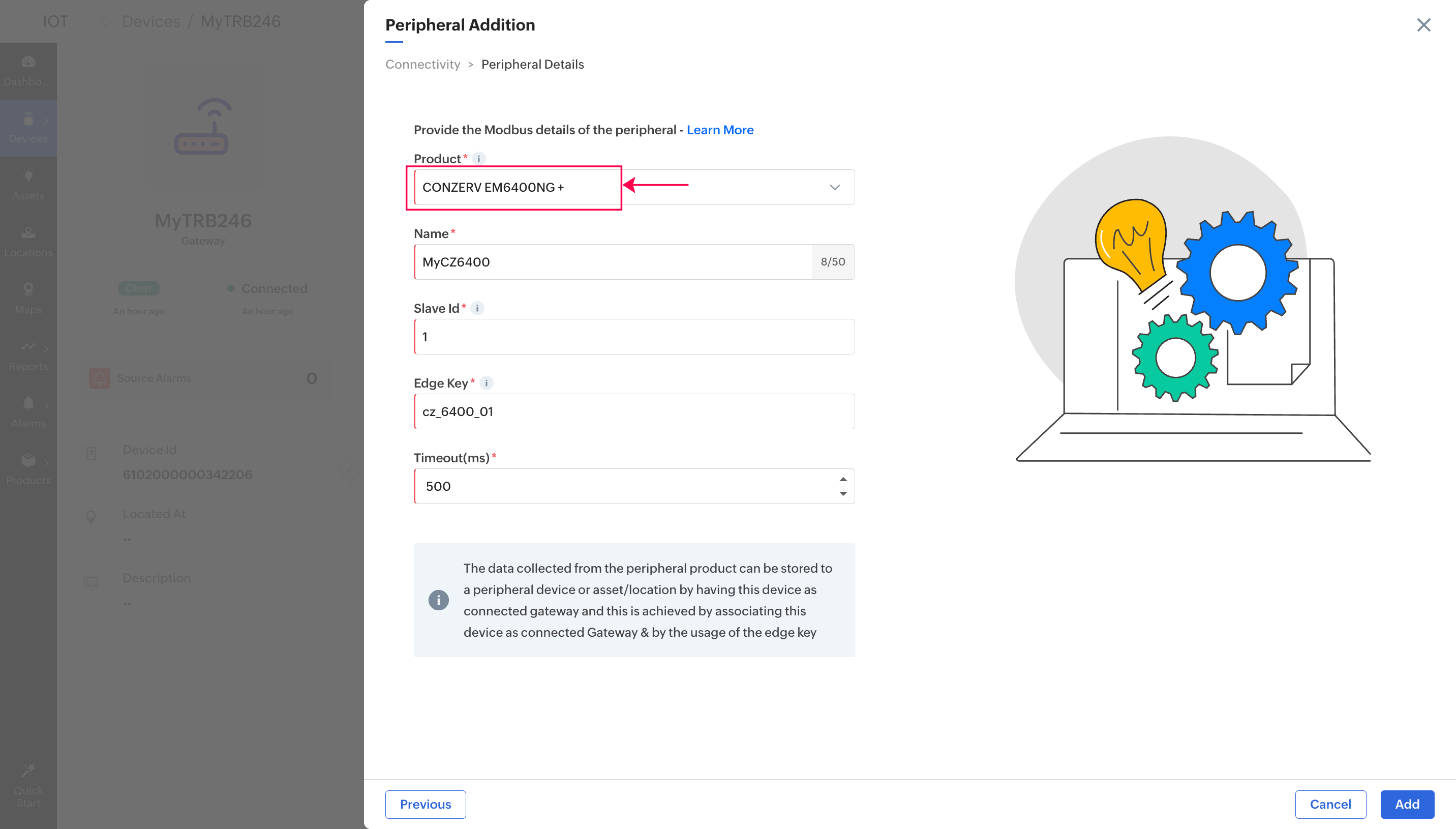The width and height of the screenshot is (1456, 829).
Task: Close the Peripheral Addition panel
Action: pyautogui.click(x=1423, y=25)
